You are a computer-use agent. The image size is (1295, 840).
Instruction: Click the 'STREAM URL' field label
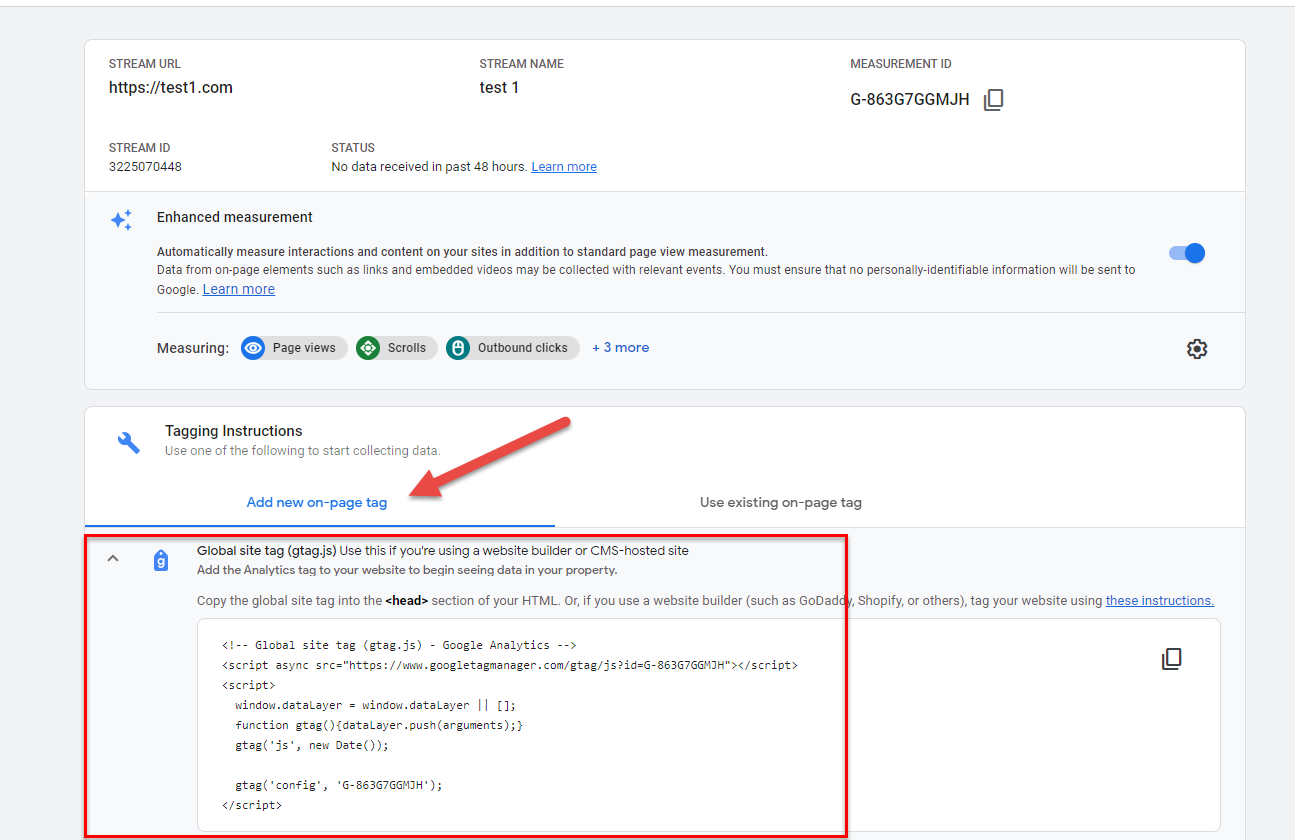[x=145, y=64]
